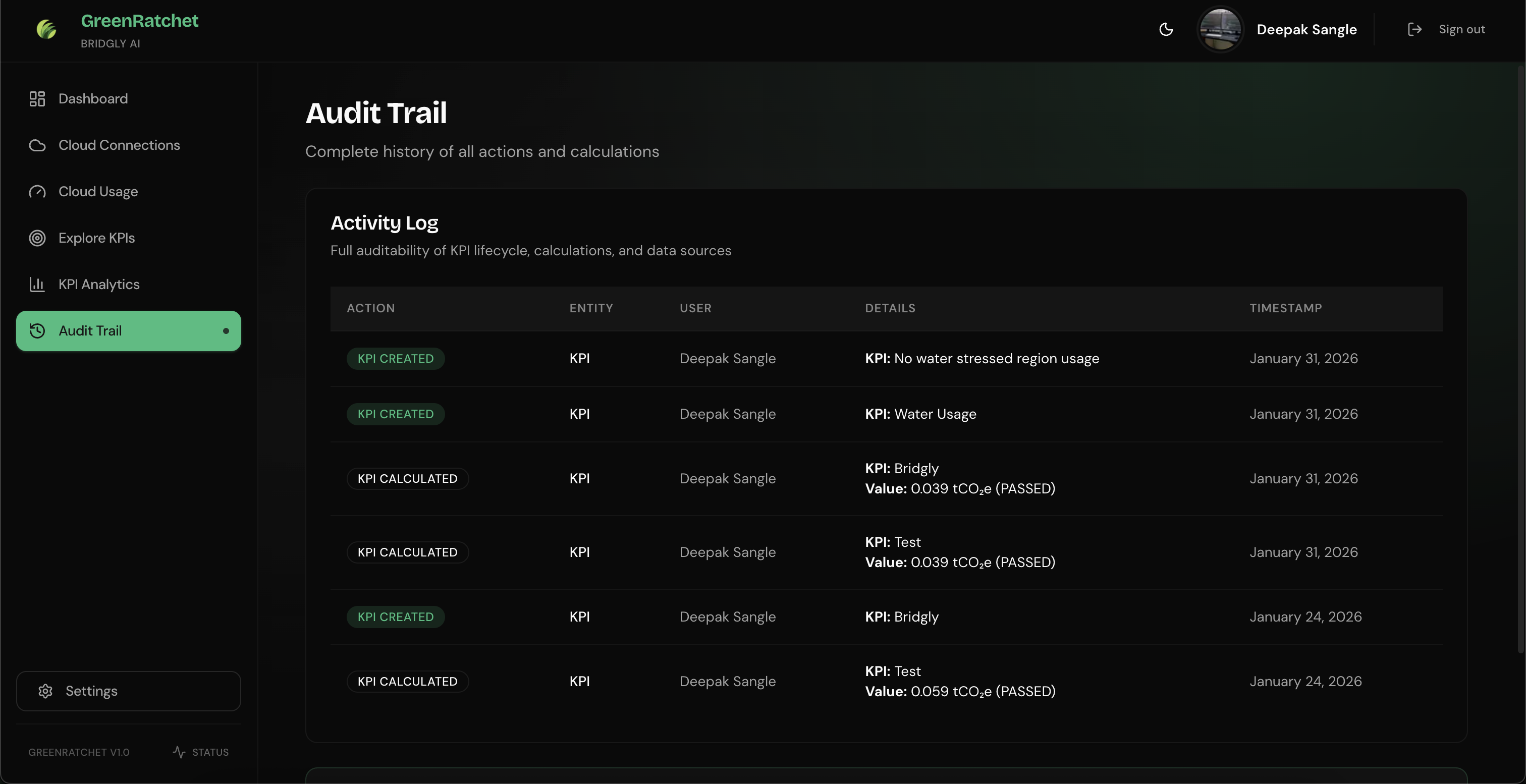Open the Cloud Usage menu item
This screenshot has height=784, width=1526.
(x=98, y=191)
